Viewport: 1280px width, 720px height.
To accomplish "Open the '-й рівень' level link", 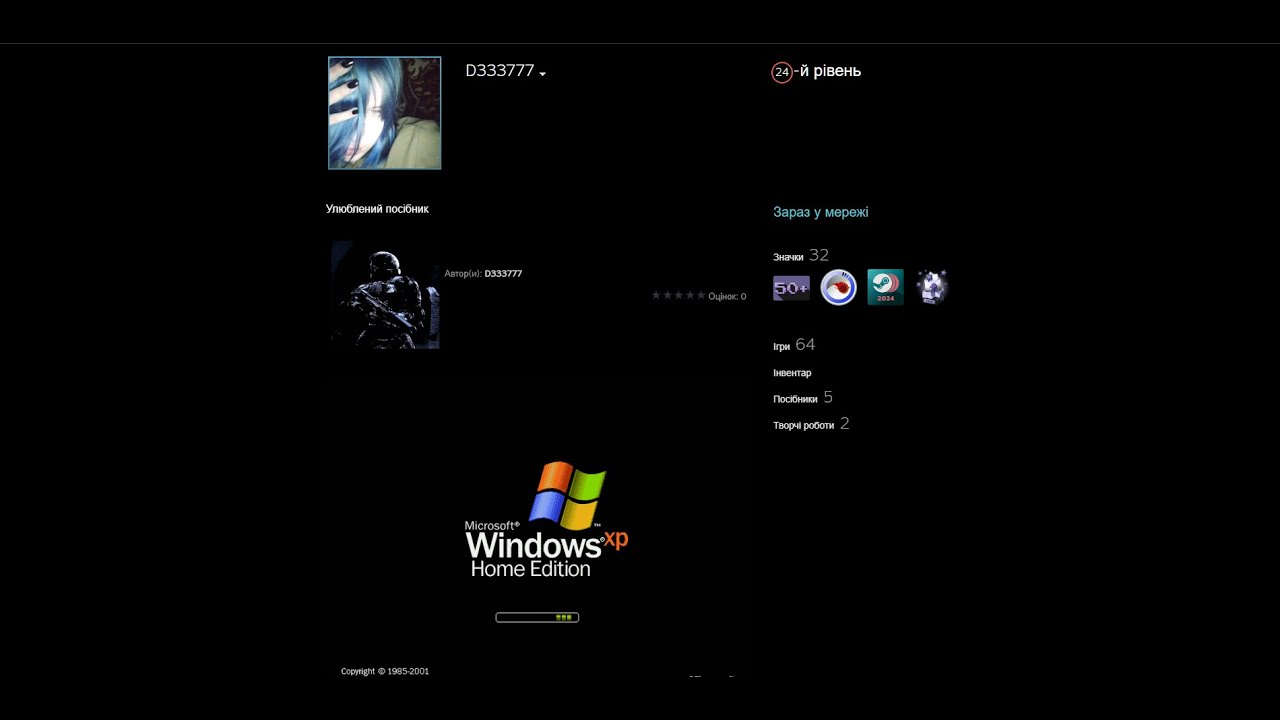I will click(x=827, y=71).
